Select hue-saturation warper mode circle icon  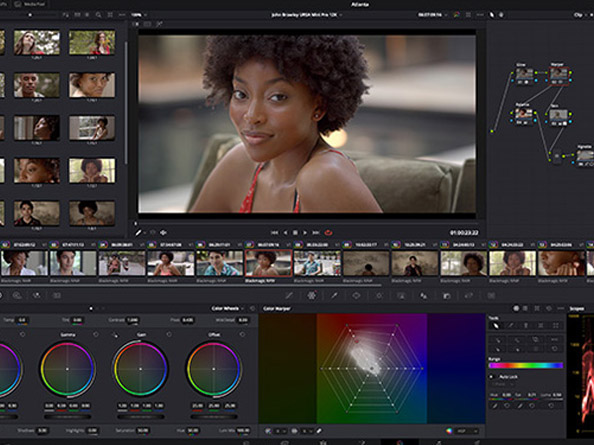[x=516, y=308]
